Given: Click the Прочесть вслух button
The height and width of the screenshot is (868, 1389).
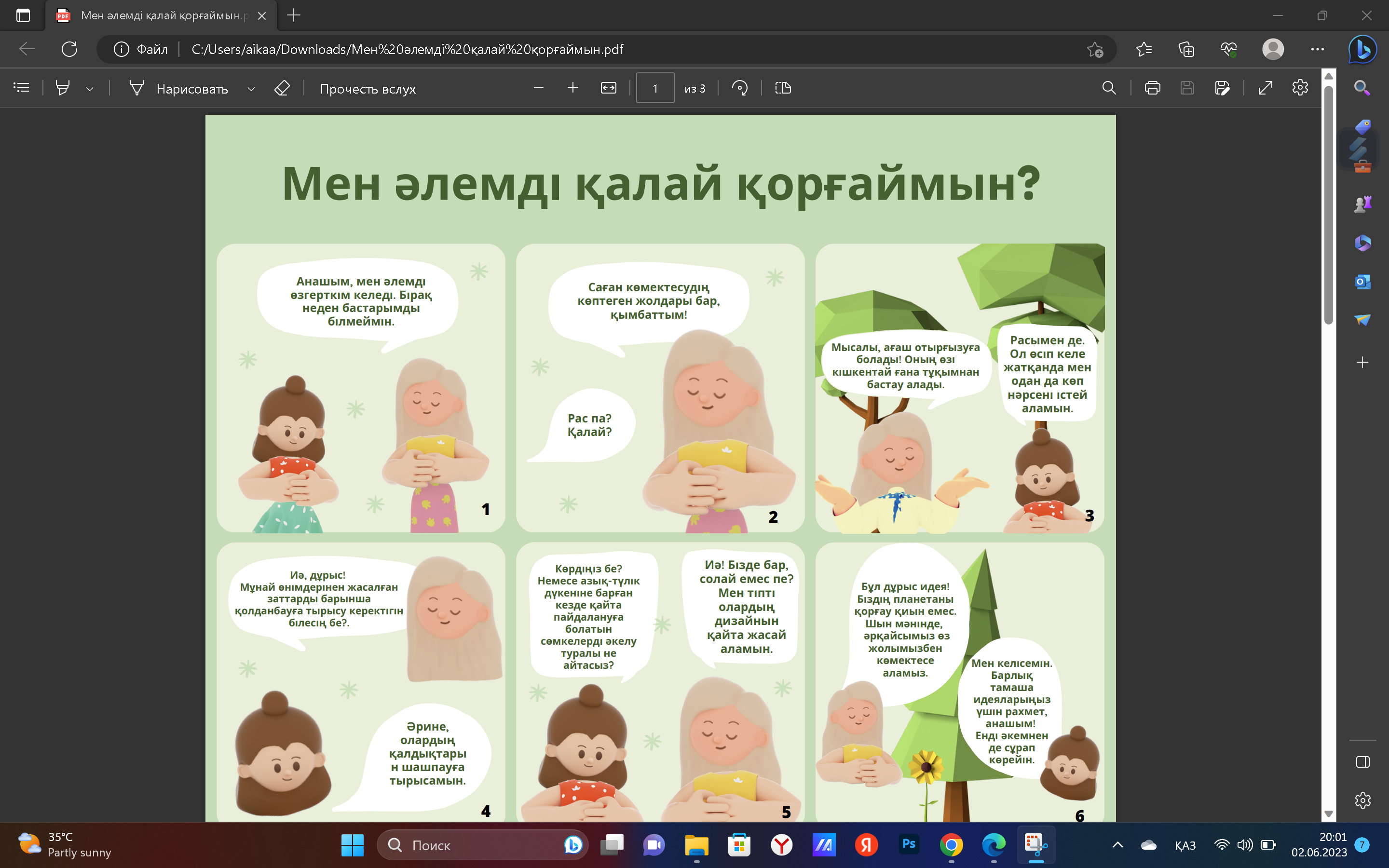Looking at the screenshot, I should [x=368, y=89].
